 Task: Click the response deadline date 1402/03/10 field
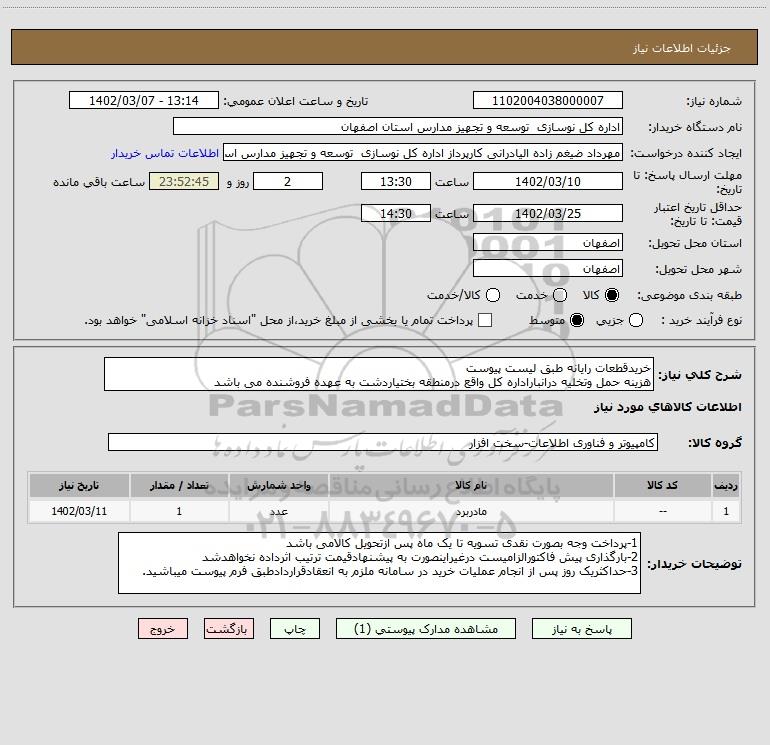point(548,181)
